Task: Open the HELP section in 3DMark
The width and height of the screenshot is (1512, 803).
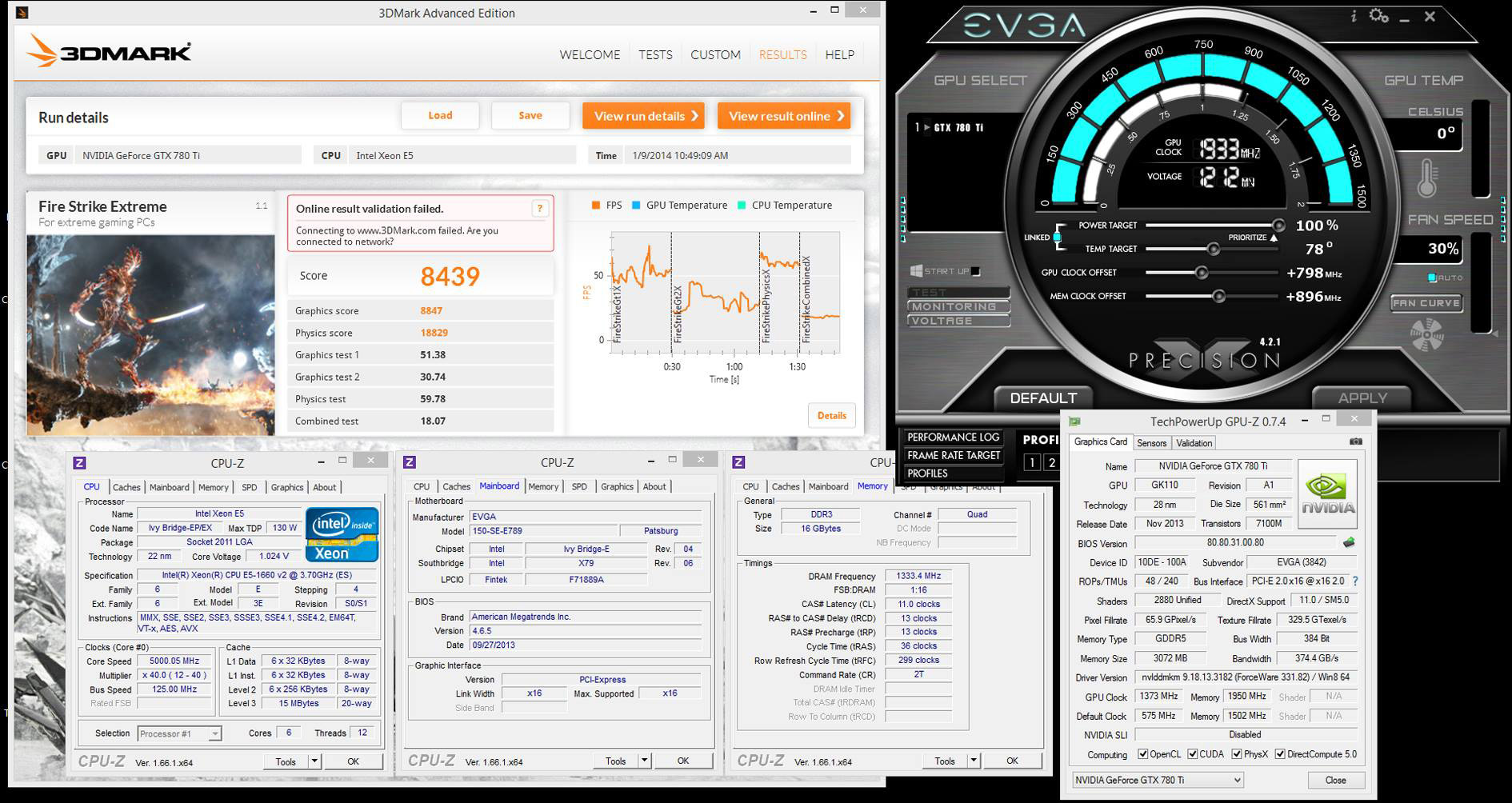Action: (x=839, y=54)
